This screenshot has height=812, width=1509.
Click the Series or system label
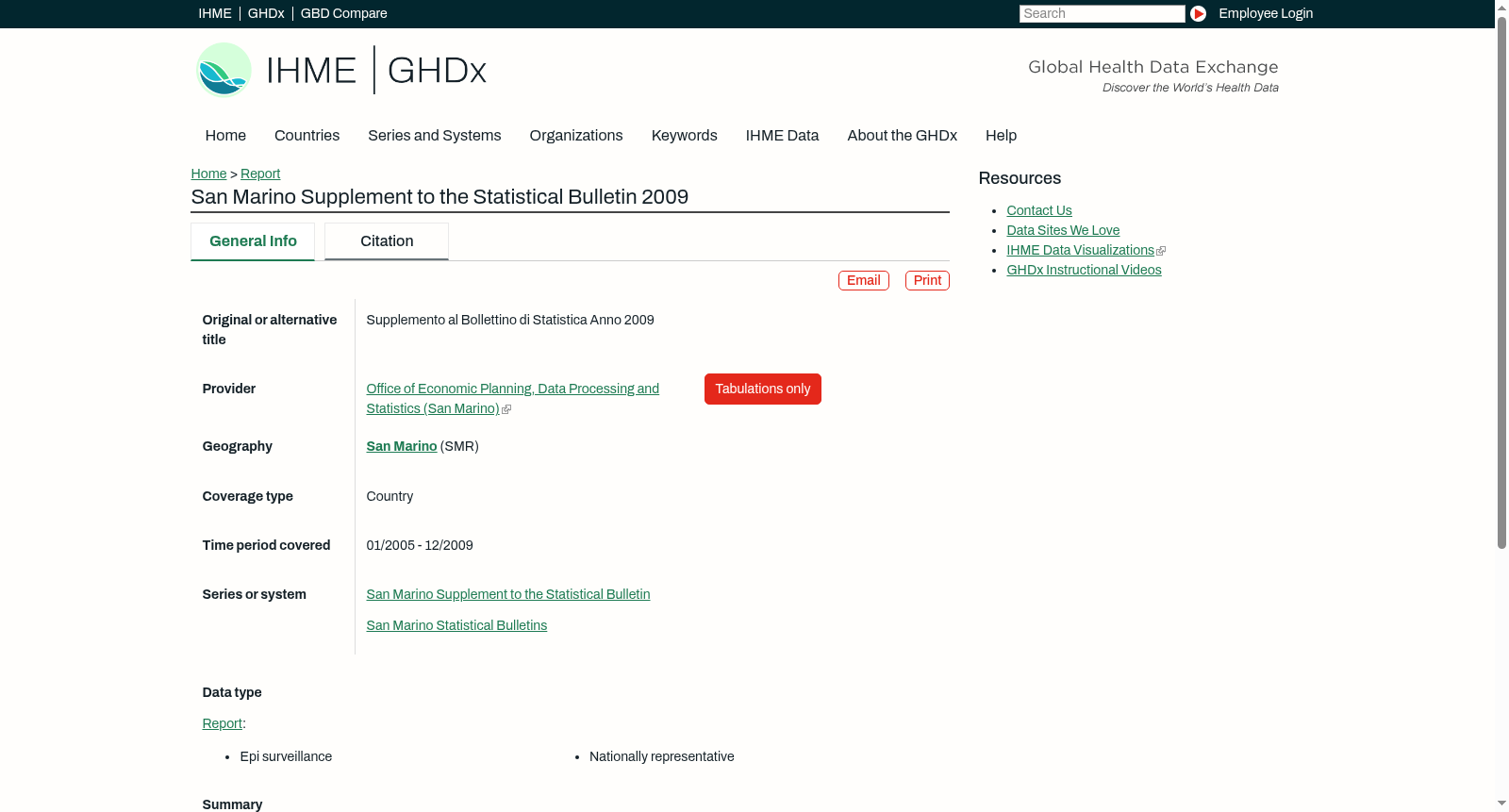click(x=254, y=594)
